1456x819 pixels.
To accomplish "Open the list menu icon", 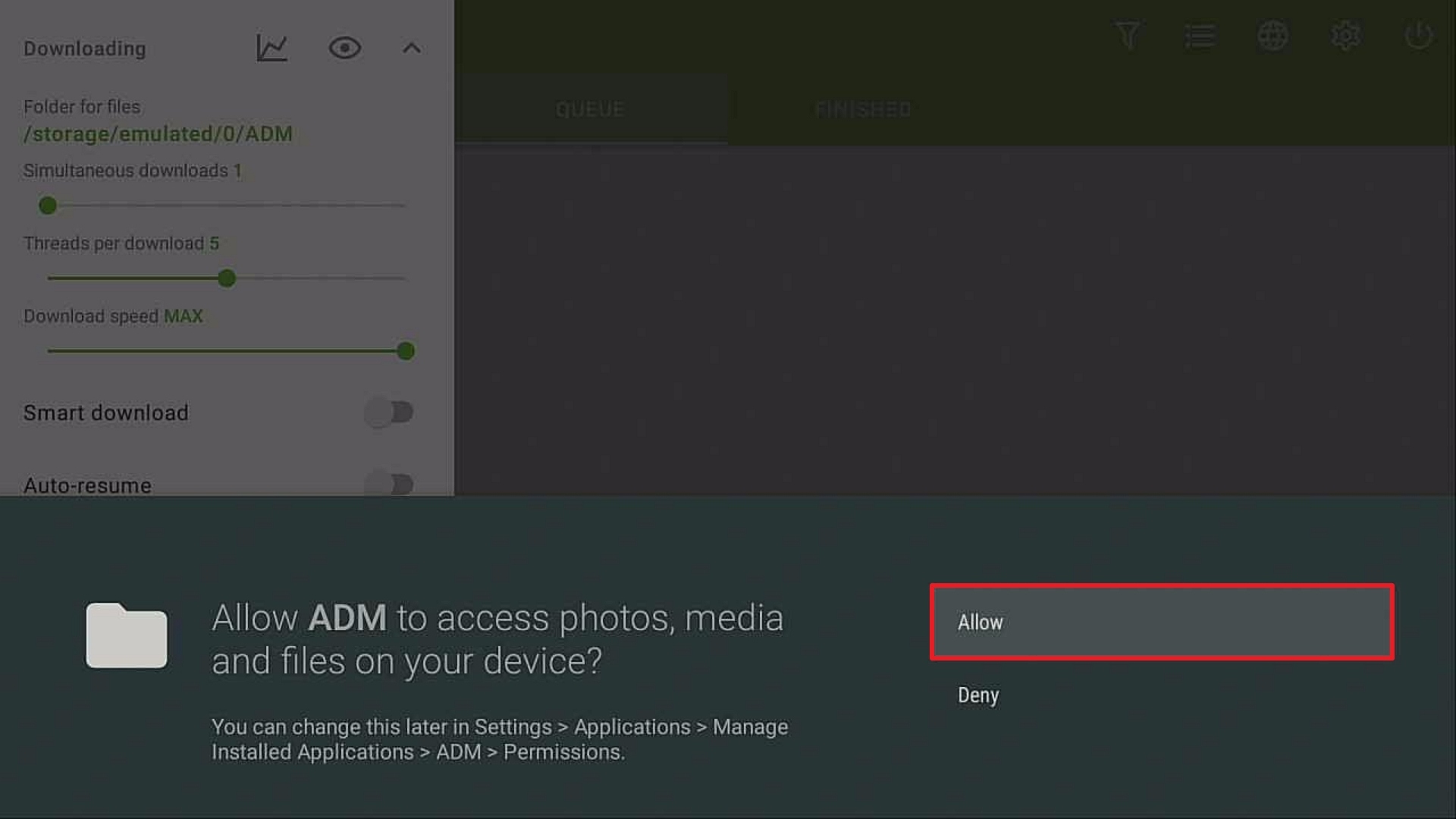I will click(x=1200, y=36).
